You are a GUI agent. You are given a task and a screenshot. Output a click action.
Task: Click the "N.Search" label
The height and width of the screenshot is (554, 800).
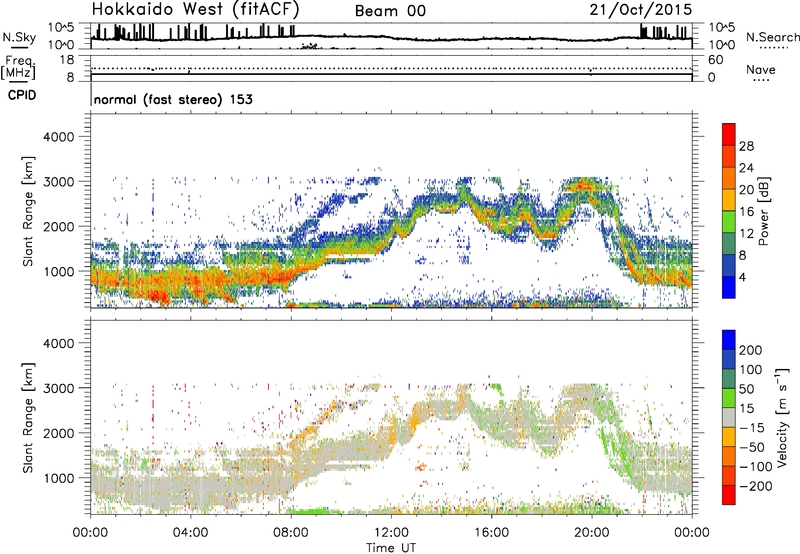coord(773,37)
